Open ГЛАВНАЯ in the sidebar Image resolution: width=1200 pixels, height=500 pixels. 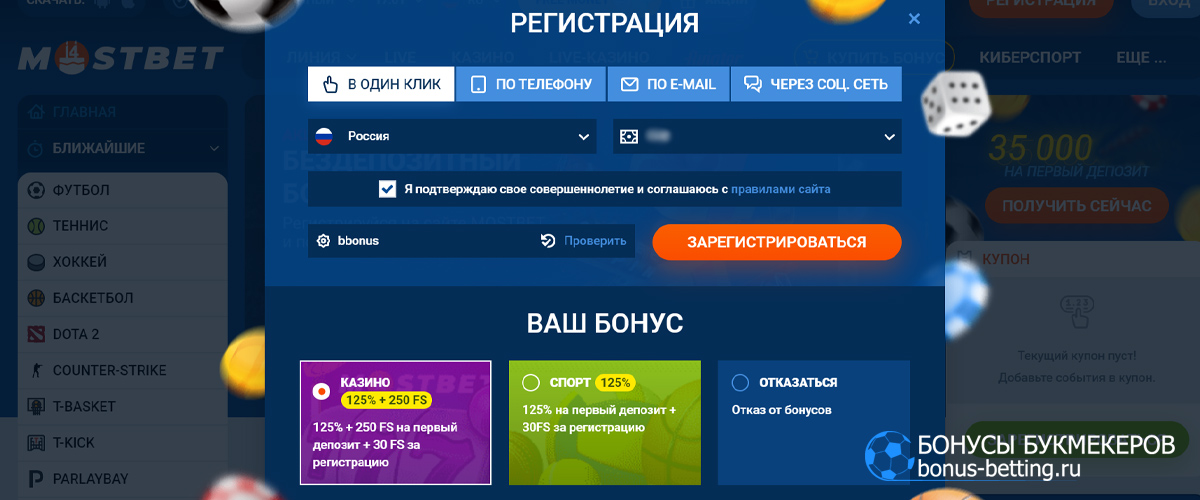tap(85, 112)
